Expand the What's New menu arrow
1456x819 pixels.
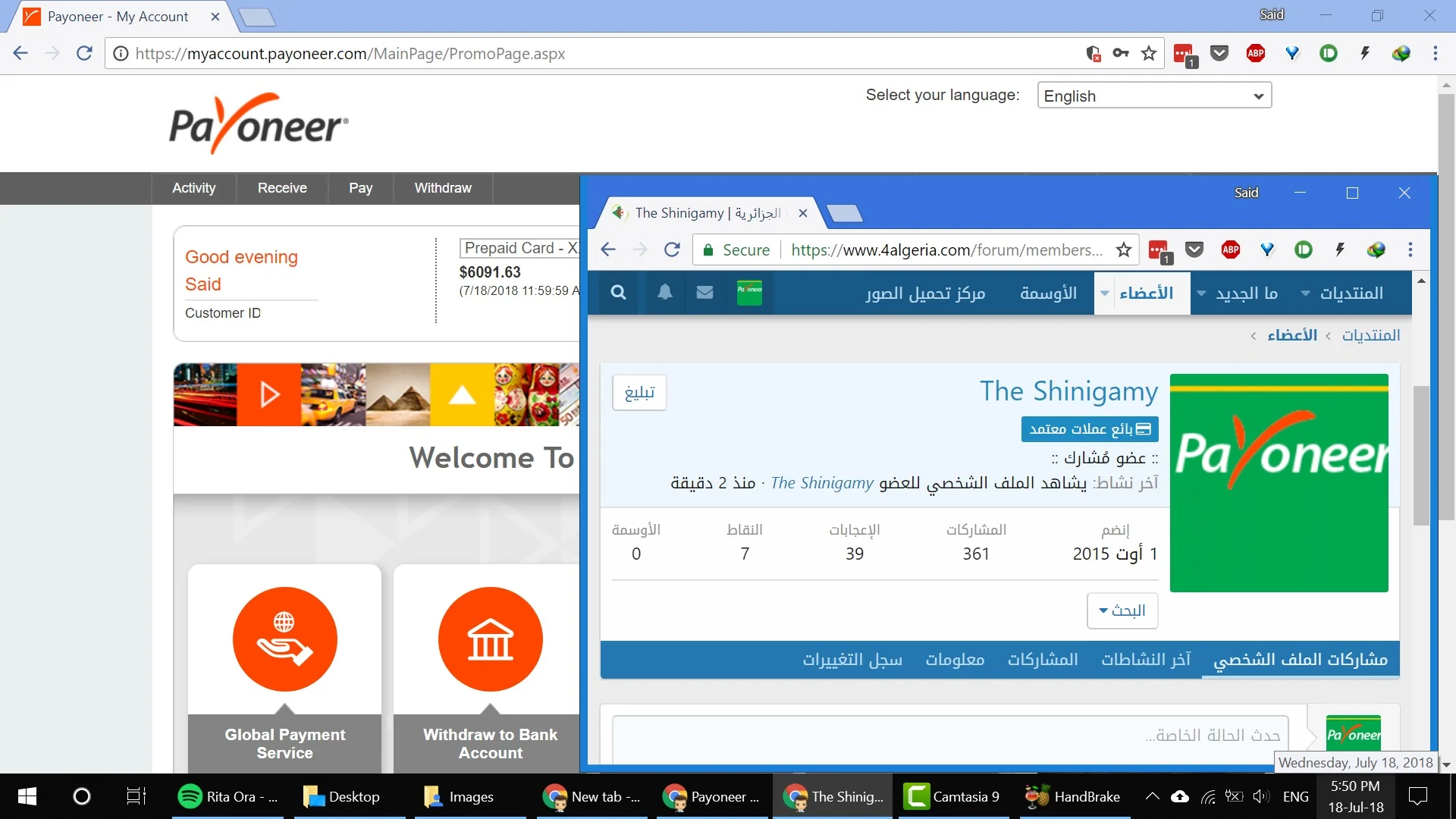coord(1202,293)
